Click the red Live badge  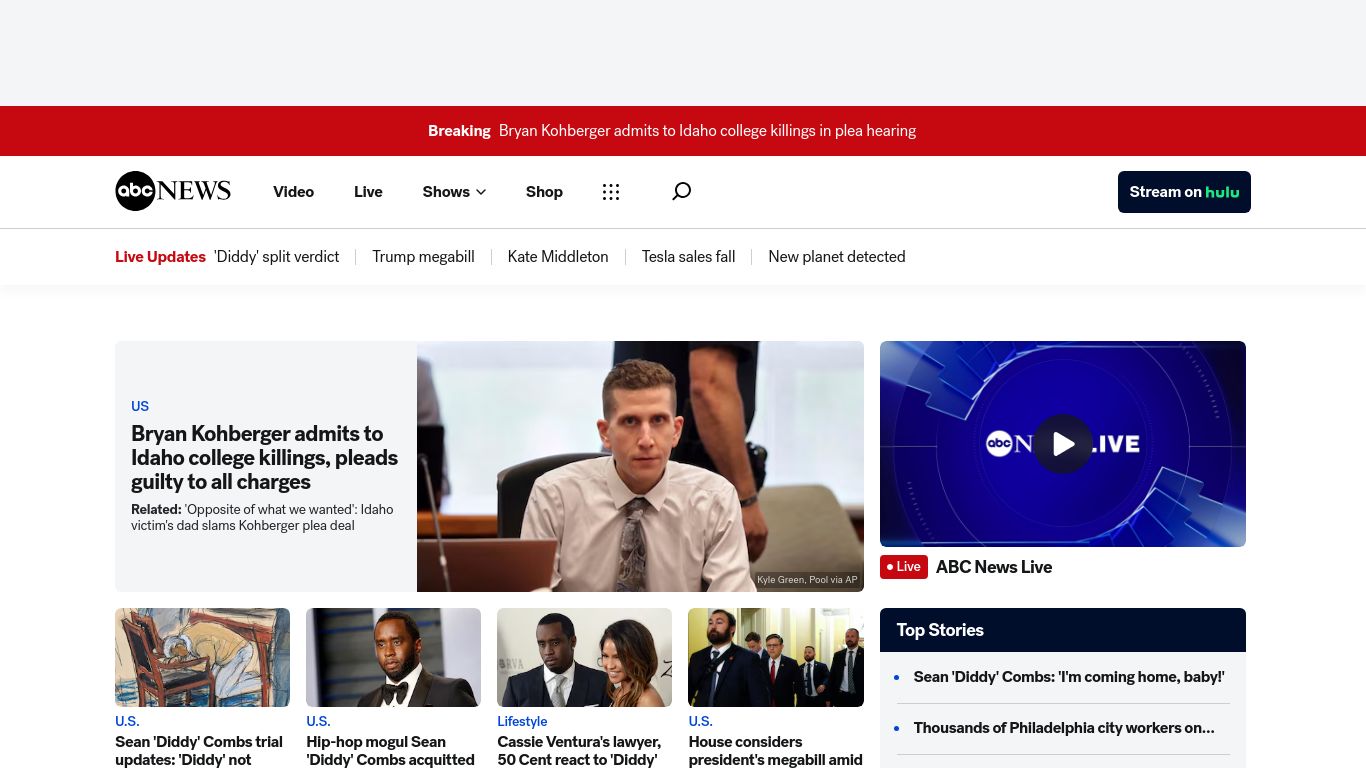point(904,567)
